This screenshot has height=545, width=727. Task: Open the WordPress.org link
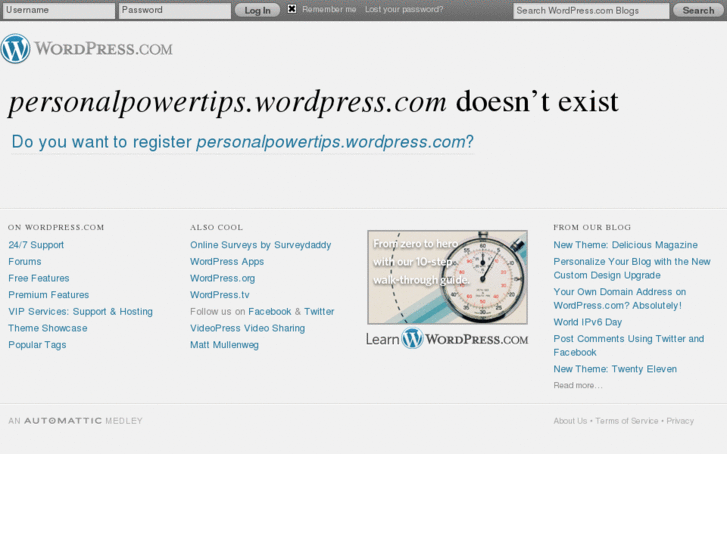coord(223,278)
